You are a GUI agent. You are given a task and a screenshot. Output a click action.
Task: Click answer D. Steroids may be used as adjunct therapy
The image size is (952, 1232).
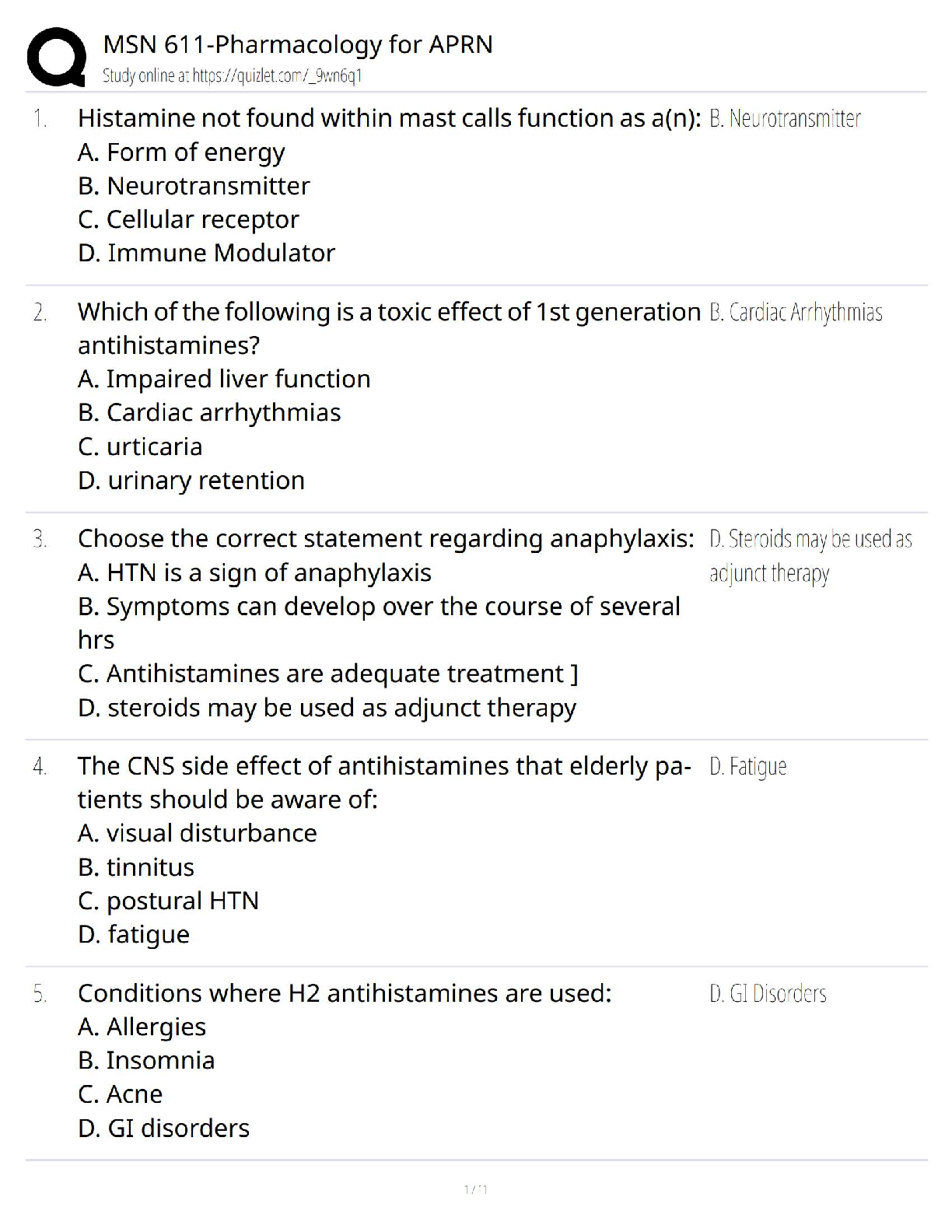(x=810, y=555)
